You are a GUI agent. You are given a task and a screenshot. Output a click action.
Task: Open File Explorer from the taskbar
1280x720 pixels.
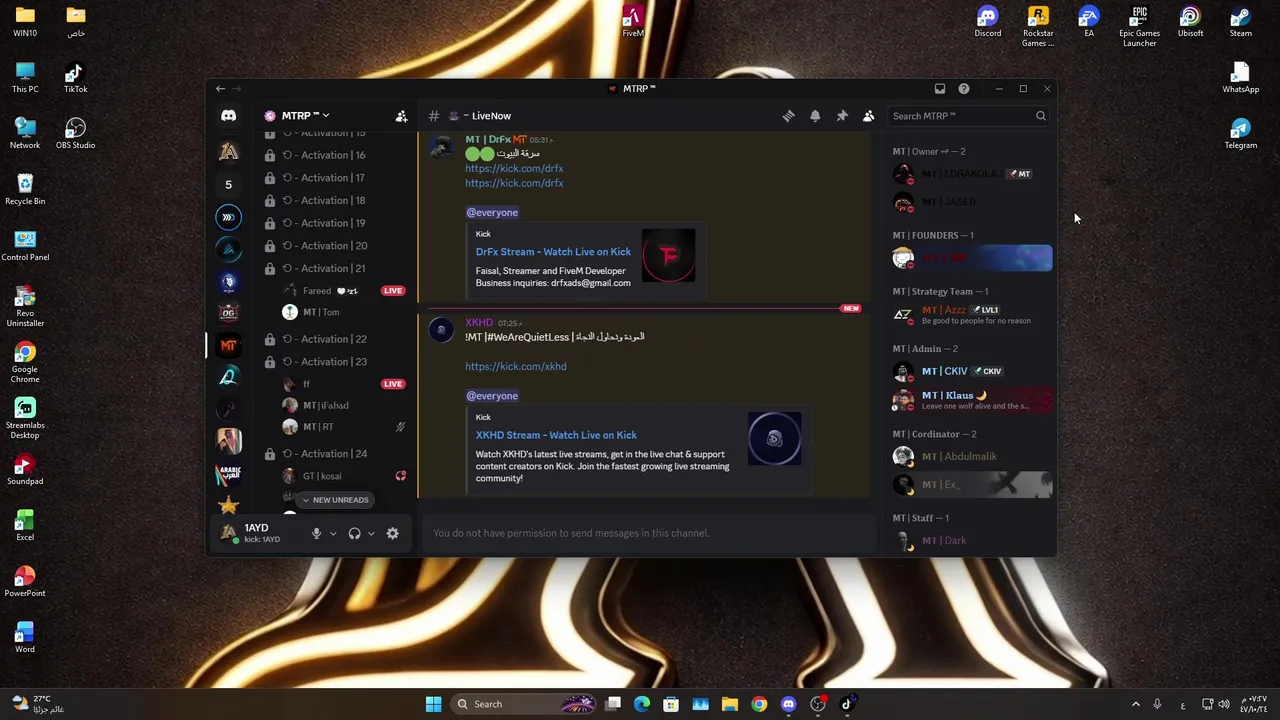pos(730,704)
